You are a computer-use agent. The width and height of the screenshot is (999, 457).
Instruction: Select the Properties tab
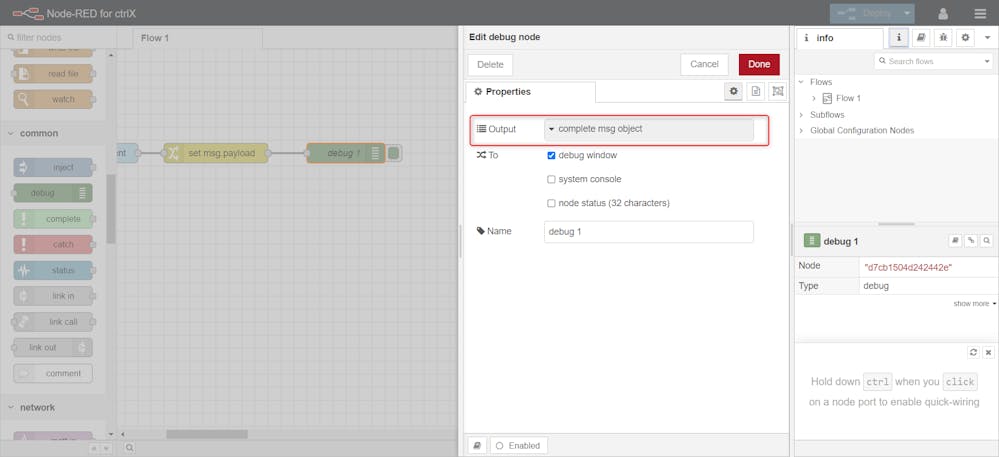coord(530,92)
